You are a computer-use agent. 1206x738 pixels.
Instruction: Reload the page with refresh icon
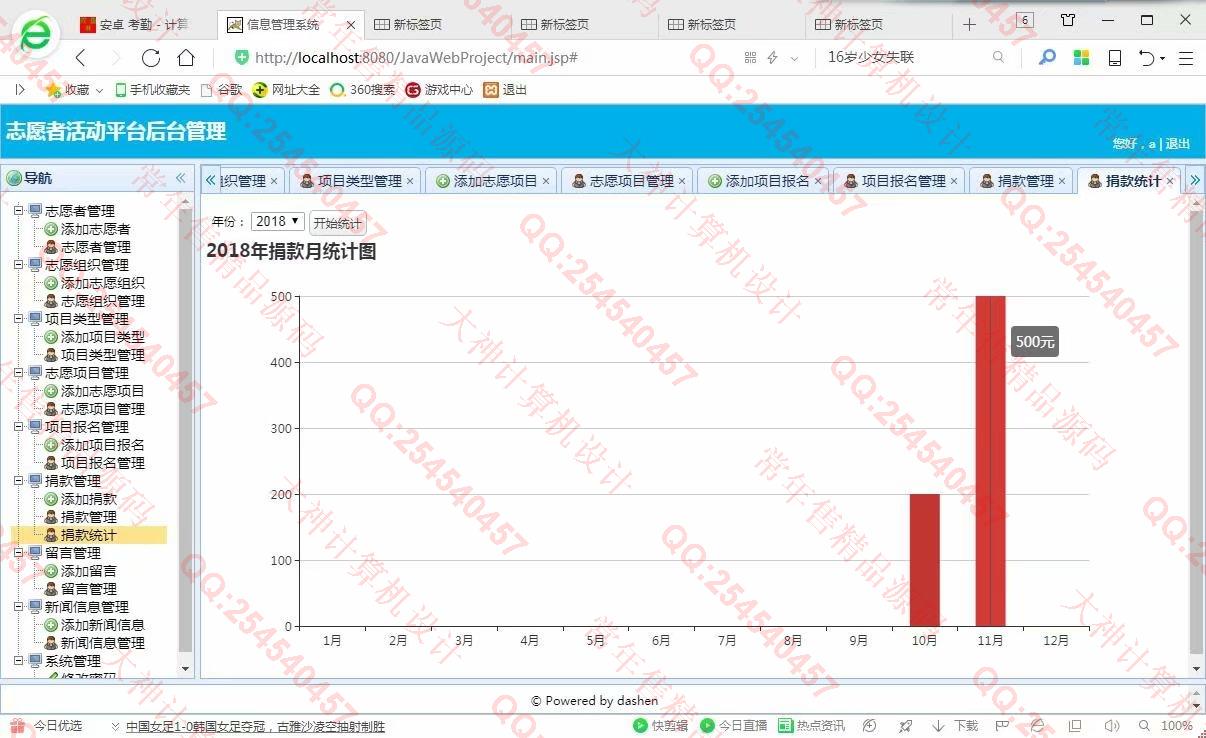tap(150, 58)
